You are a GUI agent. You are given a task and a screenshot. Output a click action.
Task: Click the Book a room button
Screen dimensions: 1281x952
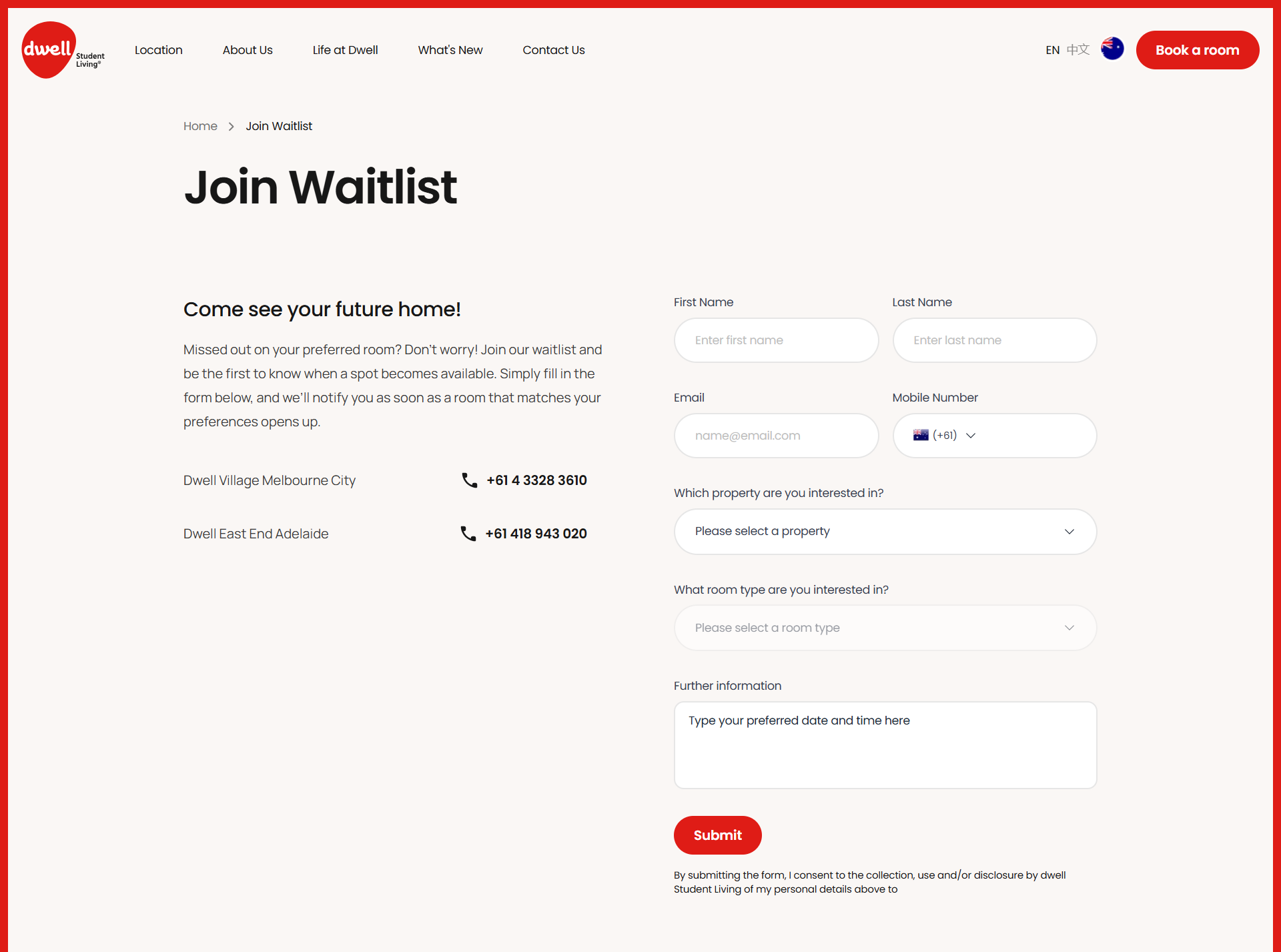pos(1196,49)
